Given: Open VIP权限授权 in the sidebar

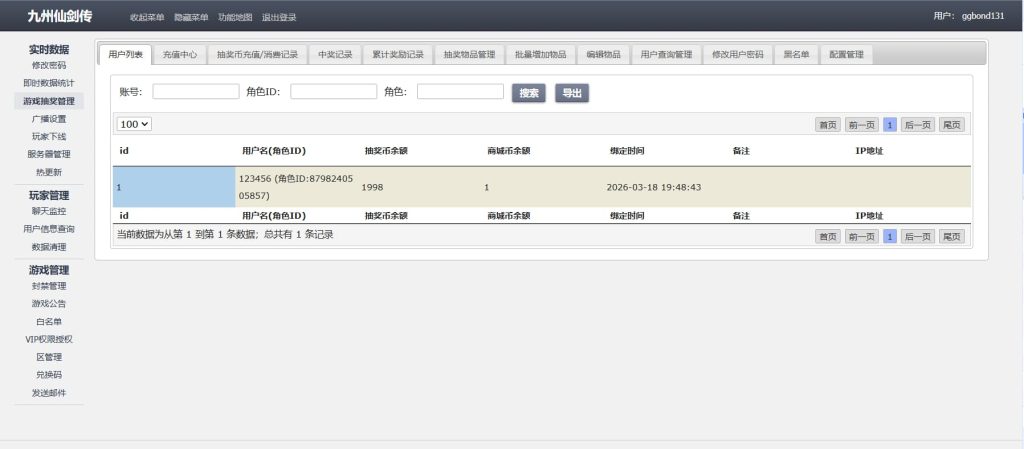Looking at the screenshot, I should [49, 339].
